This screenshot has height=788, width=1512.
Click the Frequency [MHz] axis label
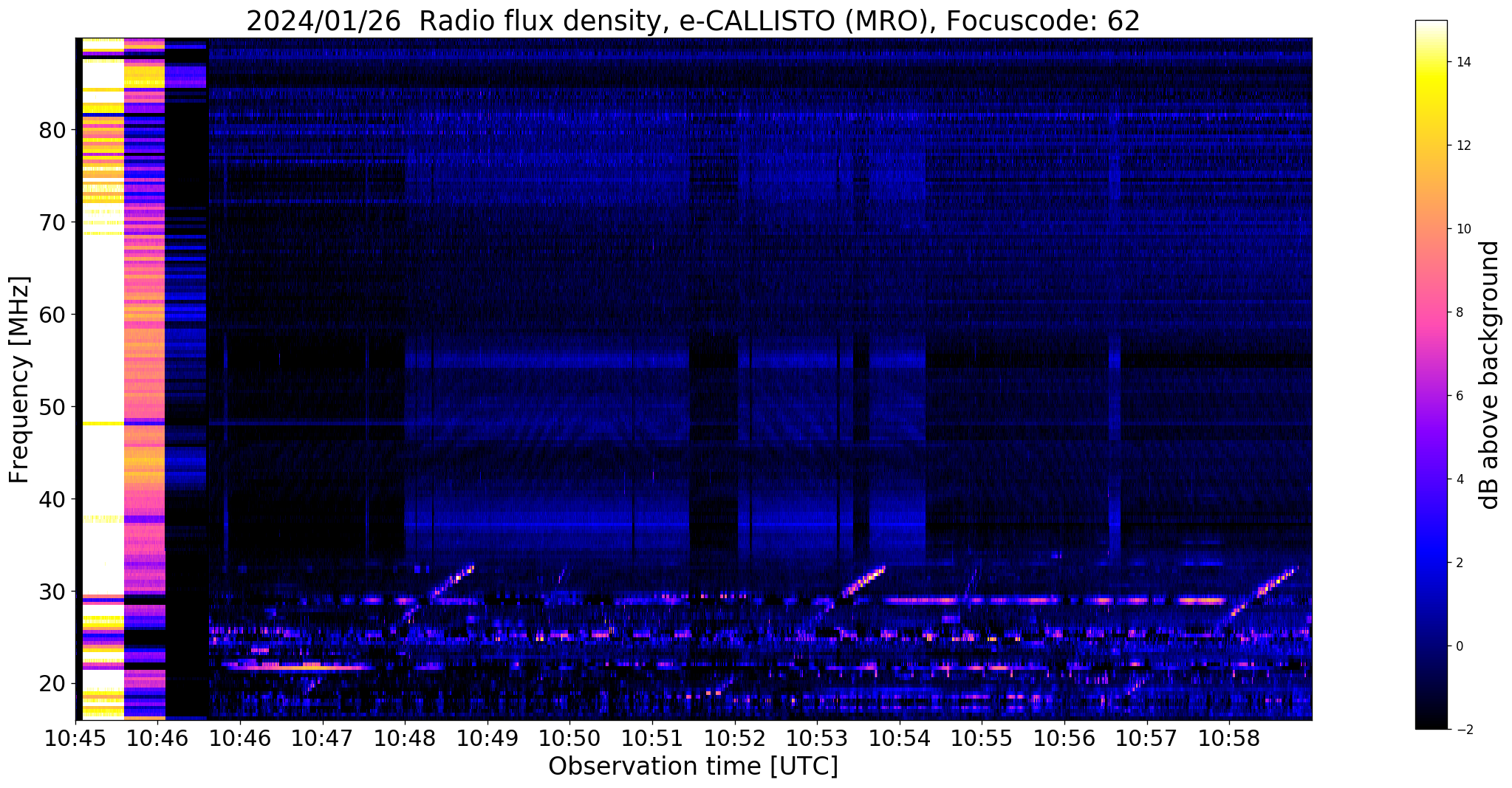19,380
